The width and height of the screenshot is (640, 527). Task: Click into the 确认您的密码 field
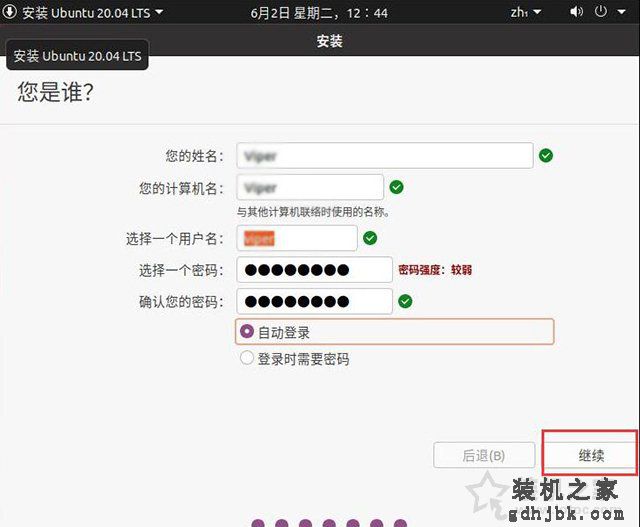point(314,301)
